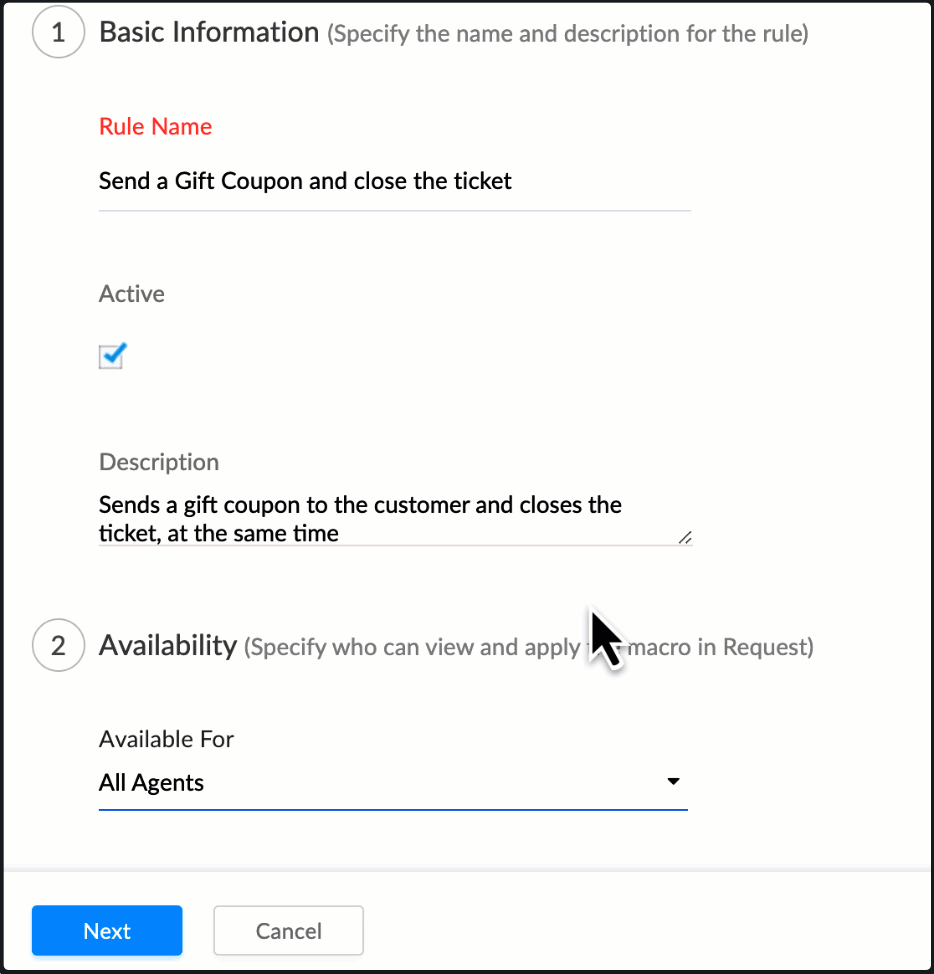Click the Cancel button
Viewport: 934px width, 974px height.
tap(289, 931)
